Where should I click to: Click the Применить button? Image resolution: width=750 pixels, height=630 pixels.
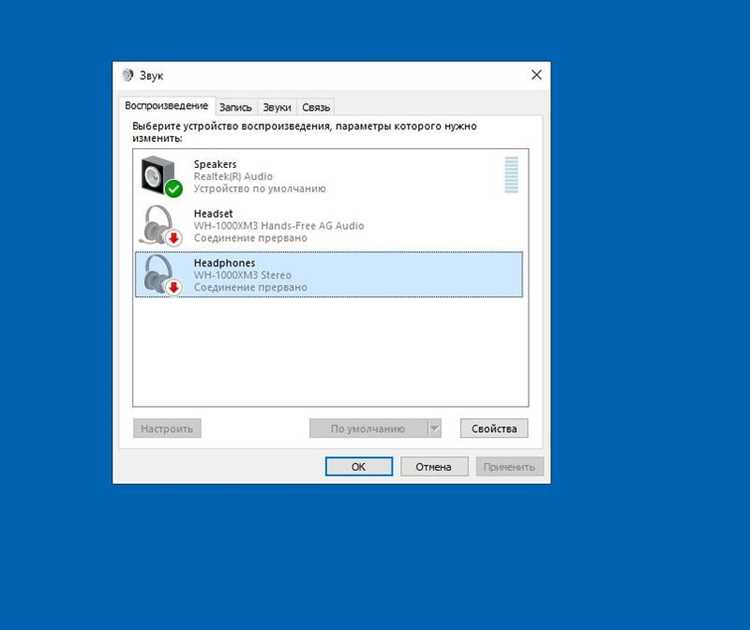point(509,466)
